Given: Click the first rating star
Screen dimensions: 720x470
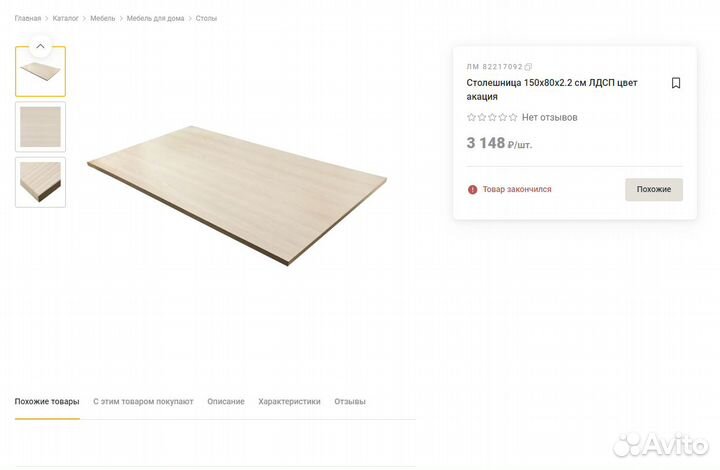Looking at the screenshot, I should 471,118.
